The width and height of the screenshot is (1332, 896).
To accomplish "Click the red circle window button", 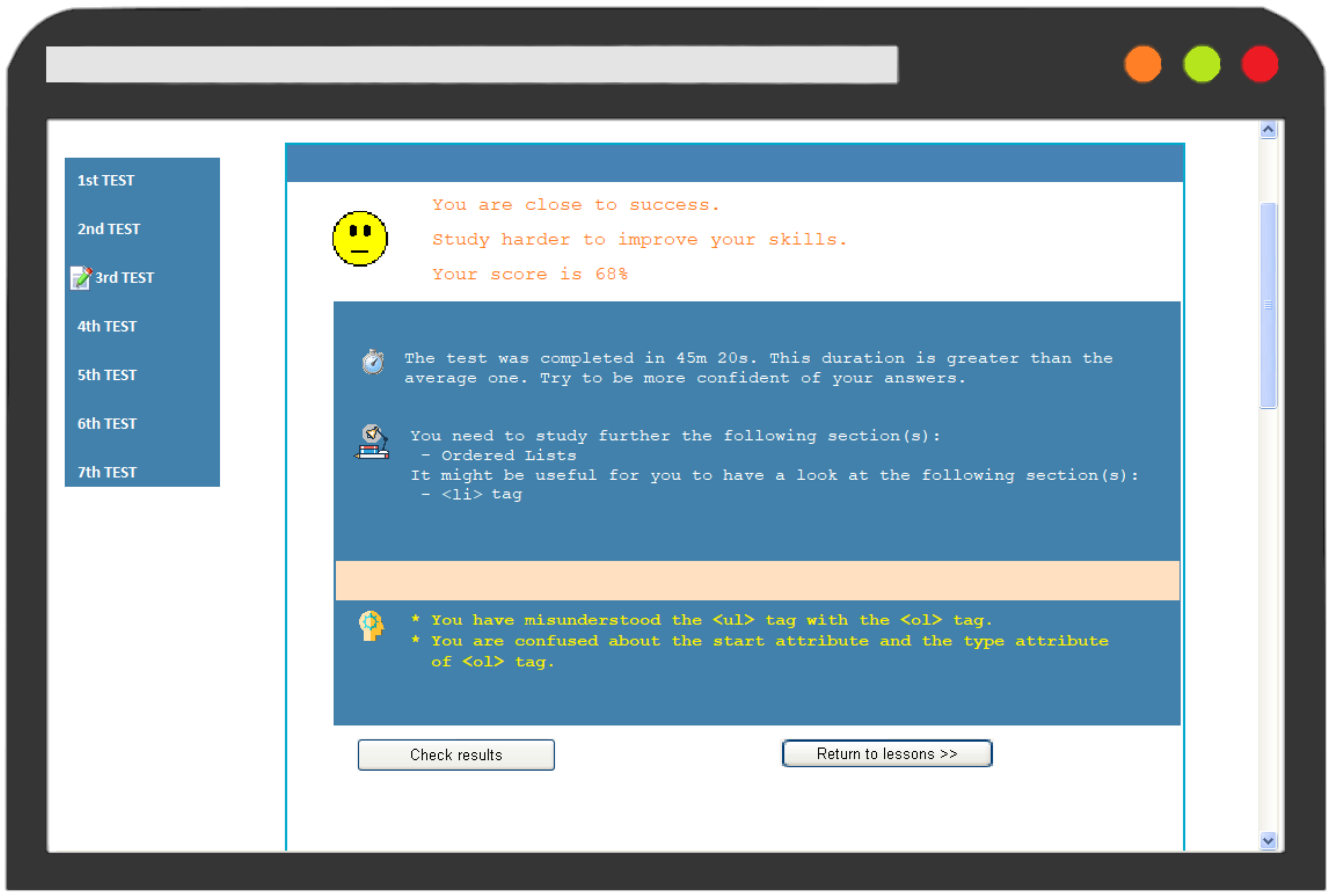I will coord(1260,64).
